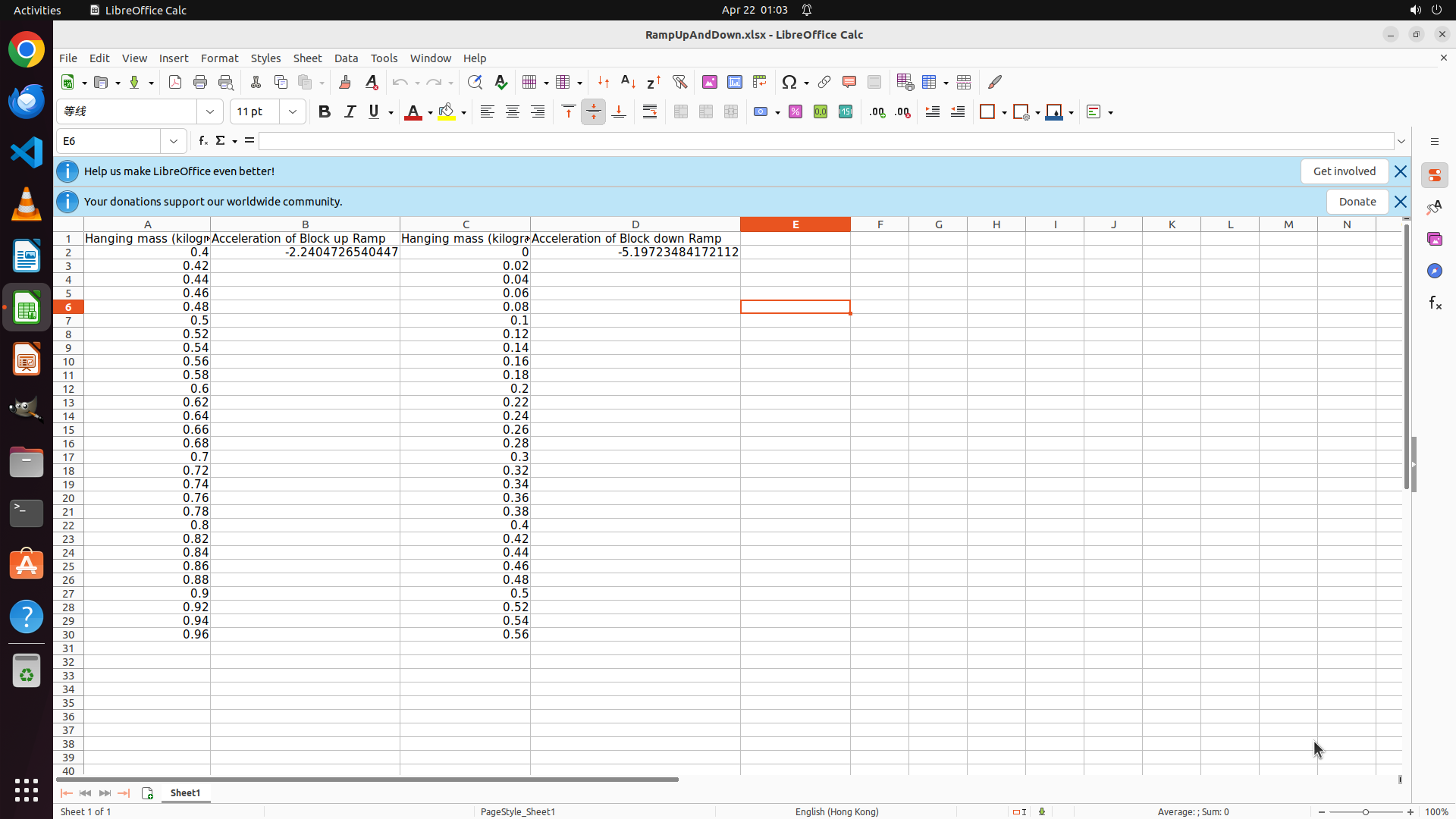Format selected cells as percent
Image resolution: width=1456 pixels, height=819 pixels.
tap(795, 112)
